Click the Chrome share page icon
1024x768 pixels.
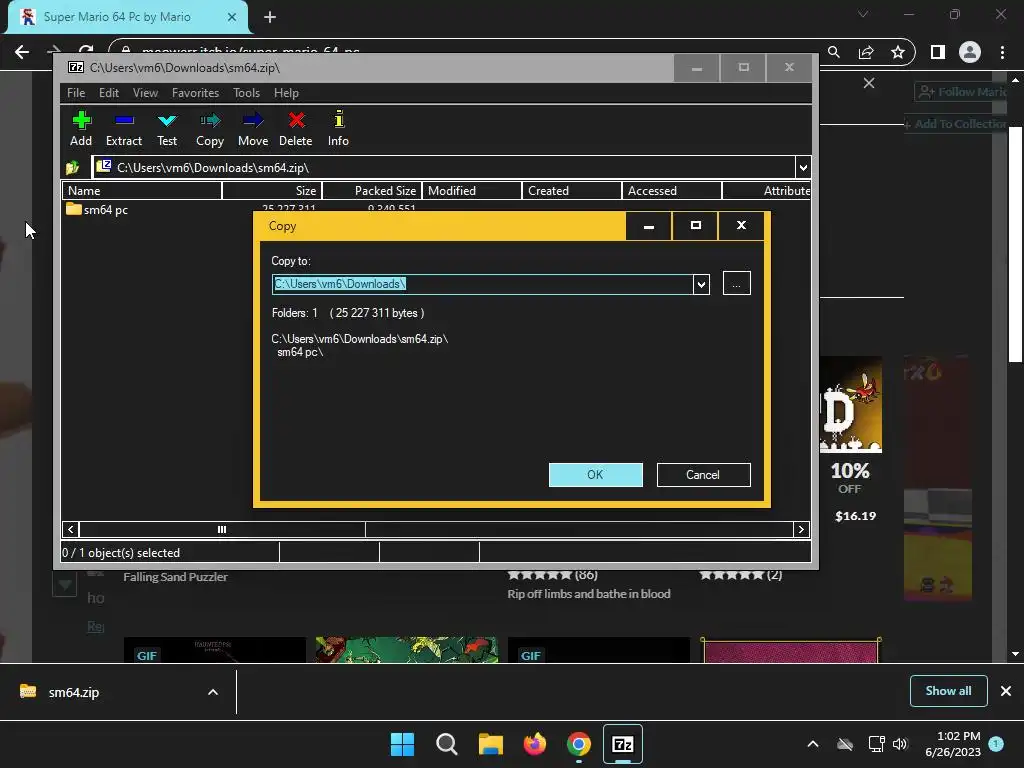866,52
